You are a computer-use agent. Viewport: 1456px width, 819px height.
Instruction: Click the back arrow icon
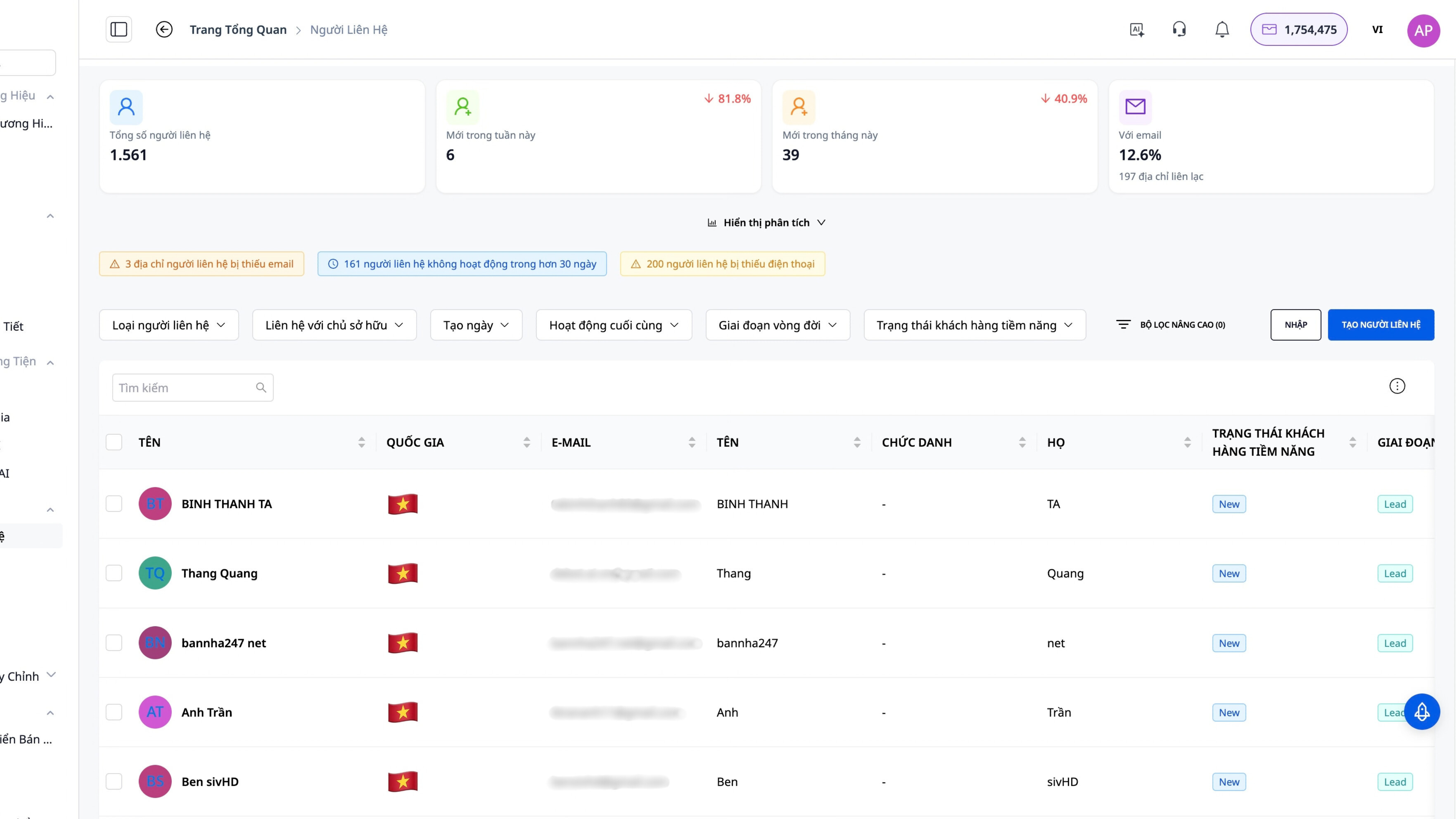click(x=164, y=29)
